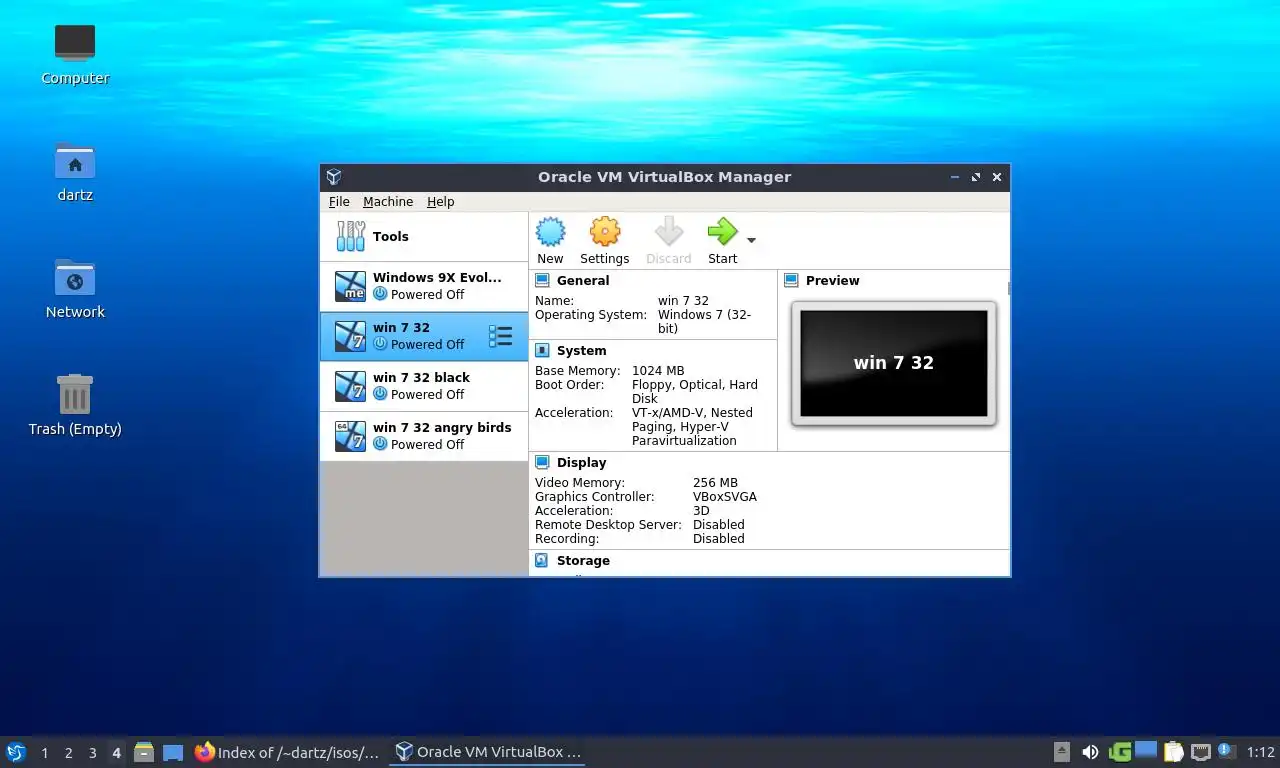Click the New virtual machine icon
Screen dimensions: 1280x768
[x=550, y=241]
